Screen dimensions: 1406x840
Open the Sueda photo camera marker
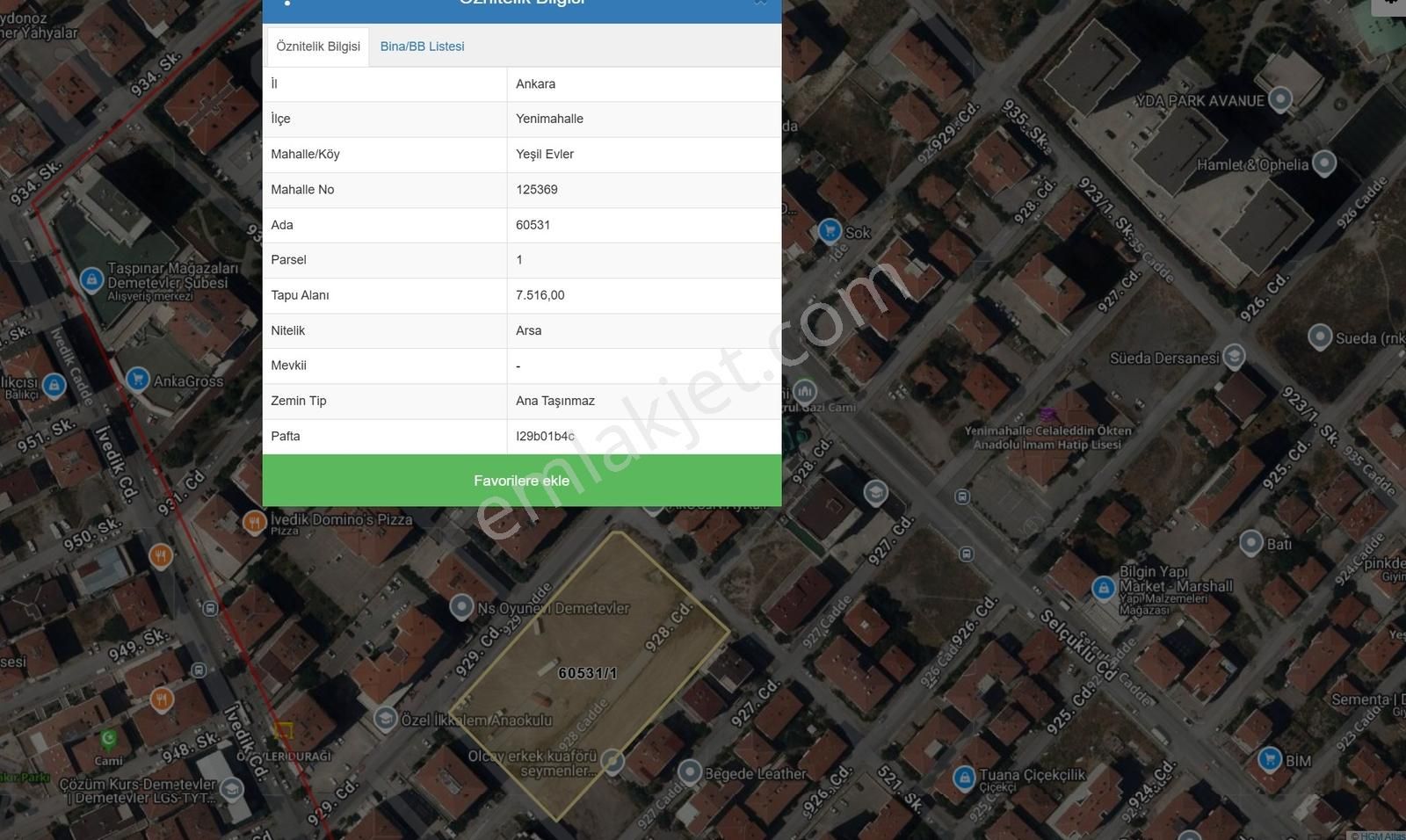1322,337
